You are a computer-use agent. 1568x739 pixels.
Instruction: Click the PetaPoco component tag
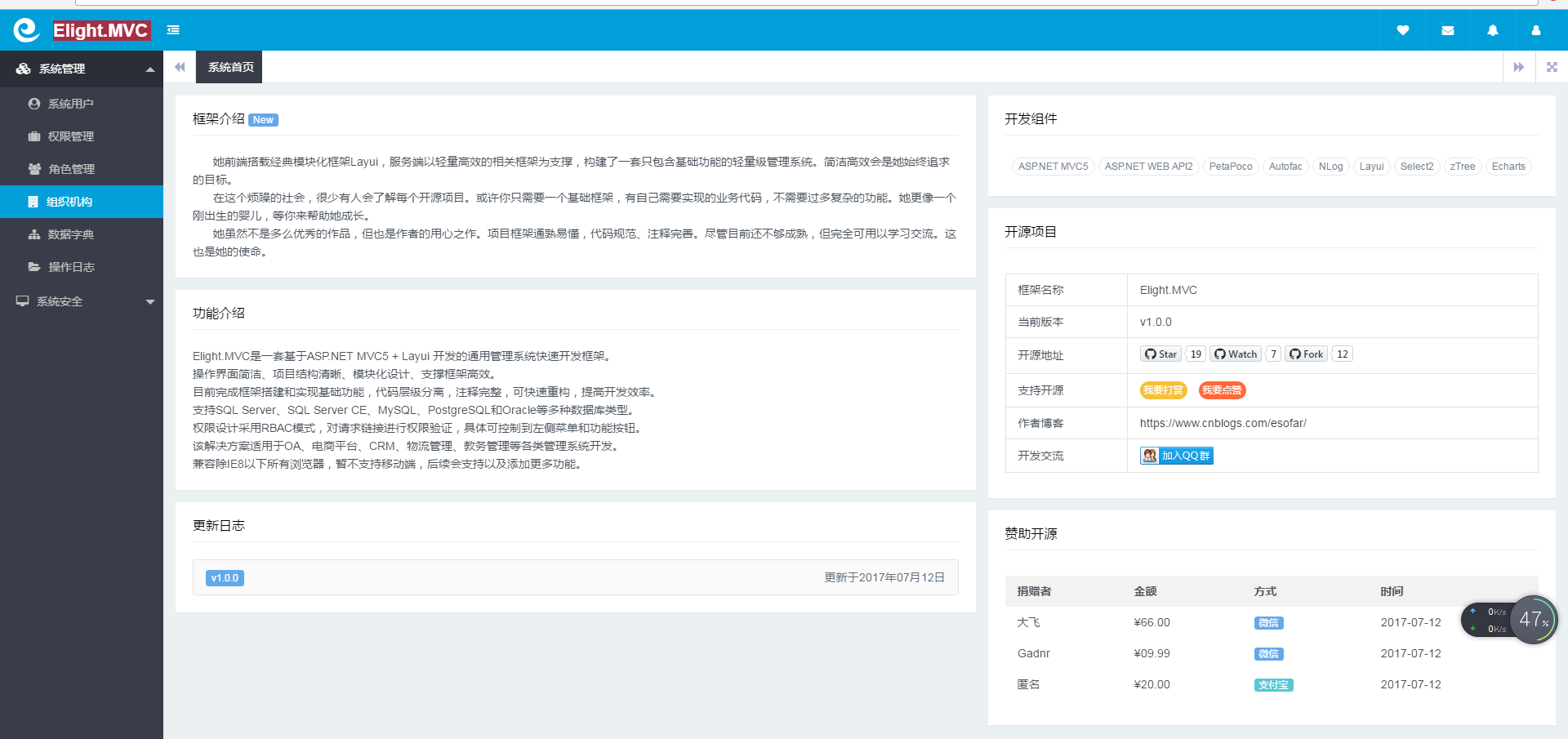1231,167
